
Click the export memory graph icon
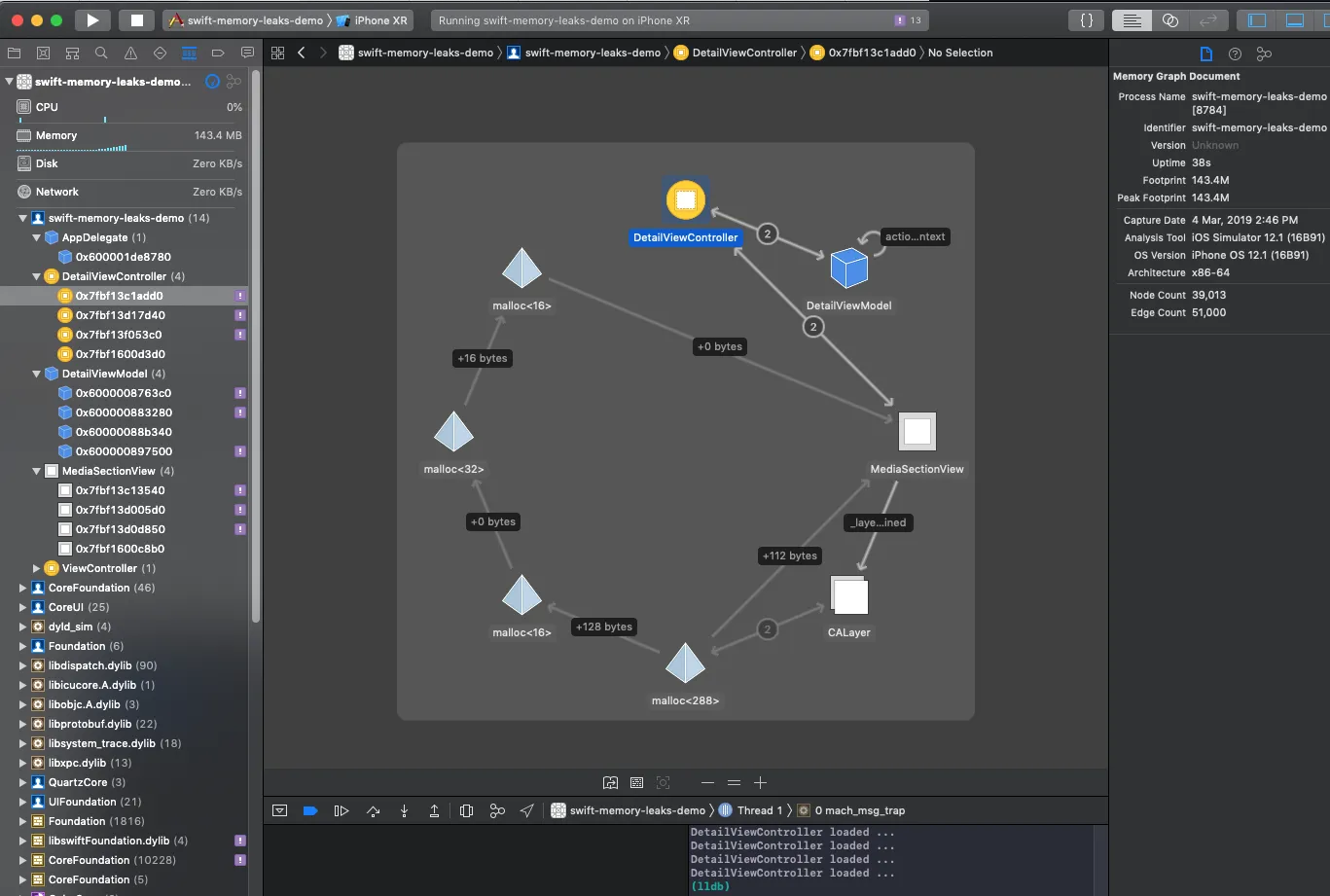pos(610,782)
